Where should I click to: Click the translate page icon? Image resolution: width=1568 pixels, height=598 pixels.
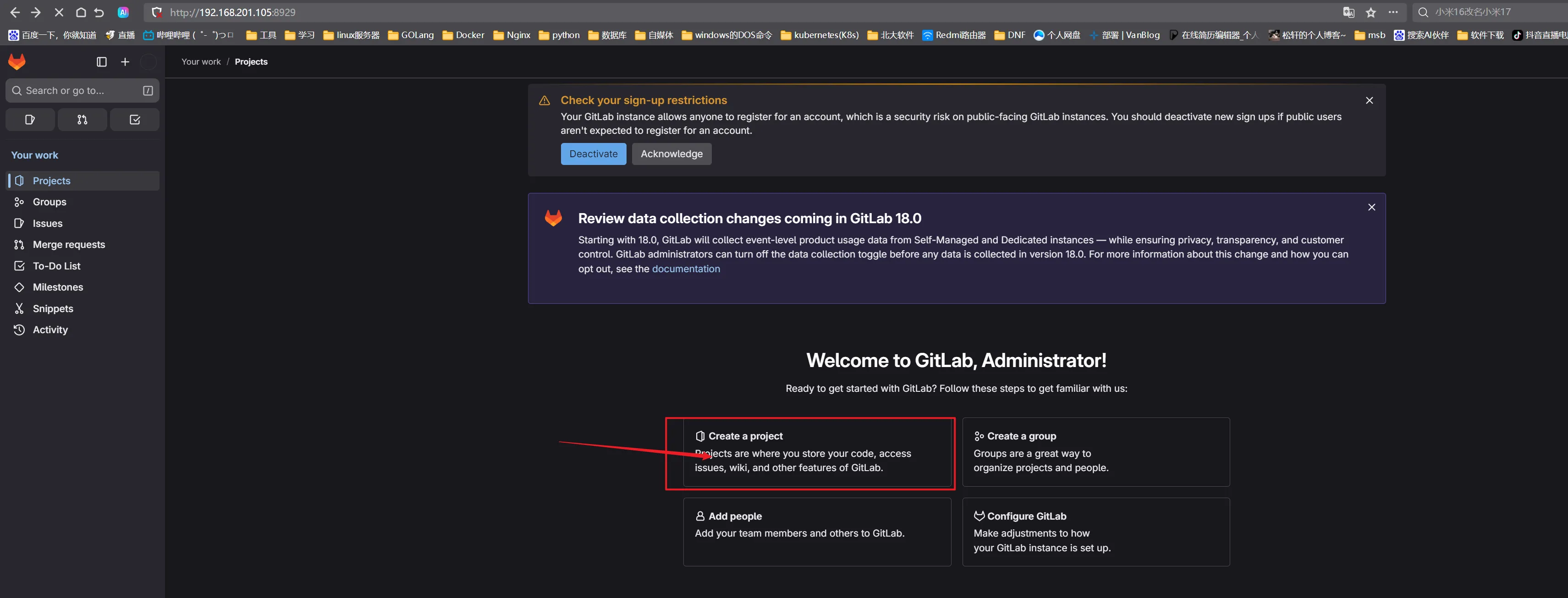click(x=1348, y=12)
